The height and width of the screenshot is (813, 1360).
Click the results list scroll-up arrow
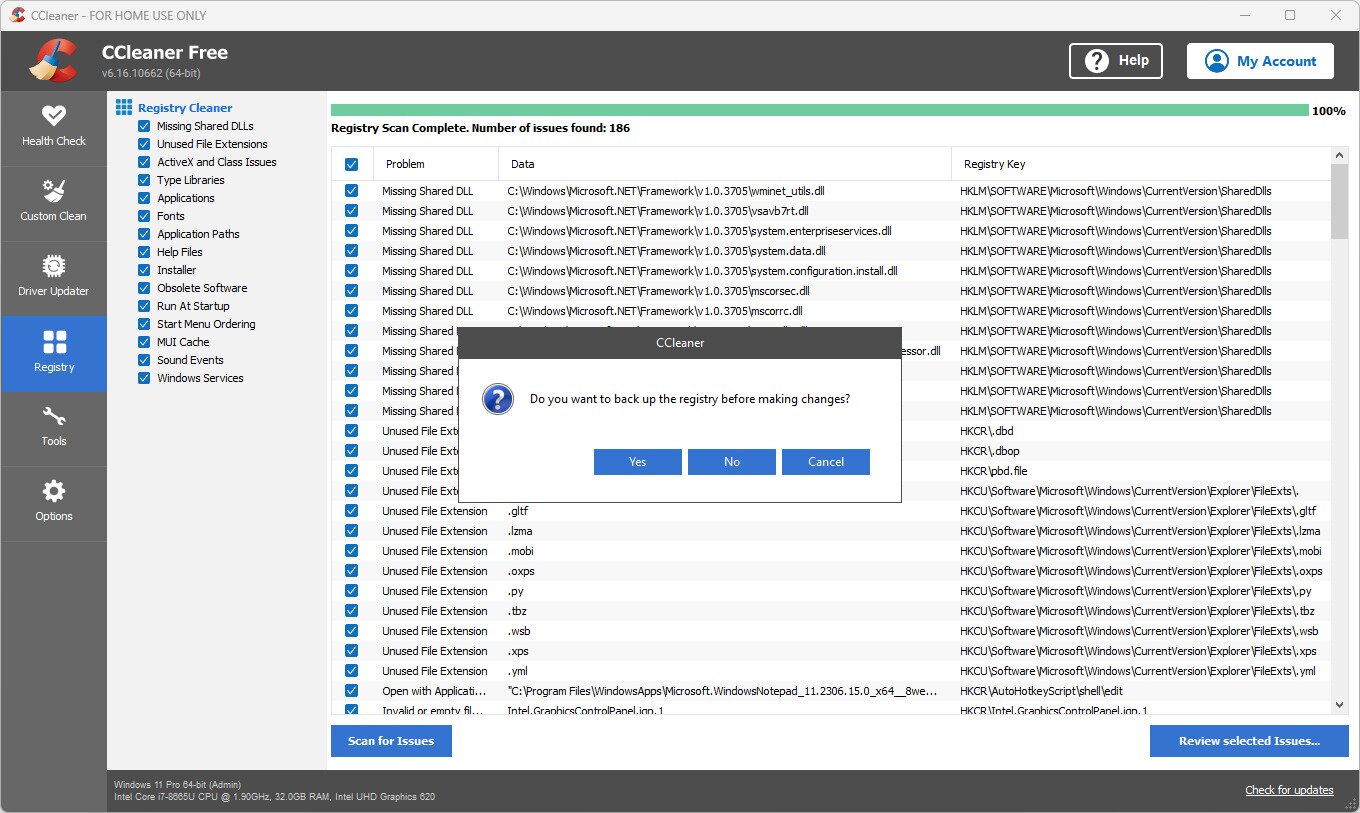[1341, 153]
